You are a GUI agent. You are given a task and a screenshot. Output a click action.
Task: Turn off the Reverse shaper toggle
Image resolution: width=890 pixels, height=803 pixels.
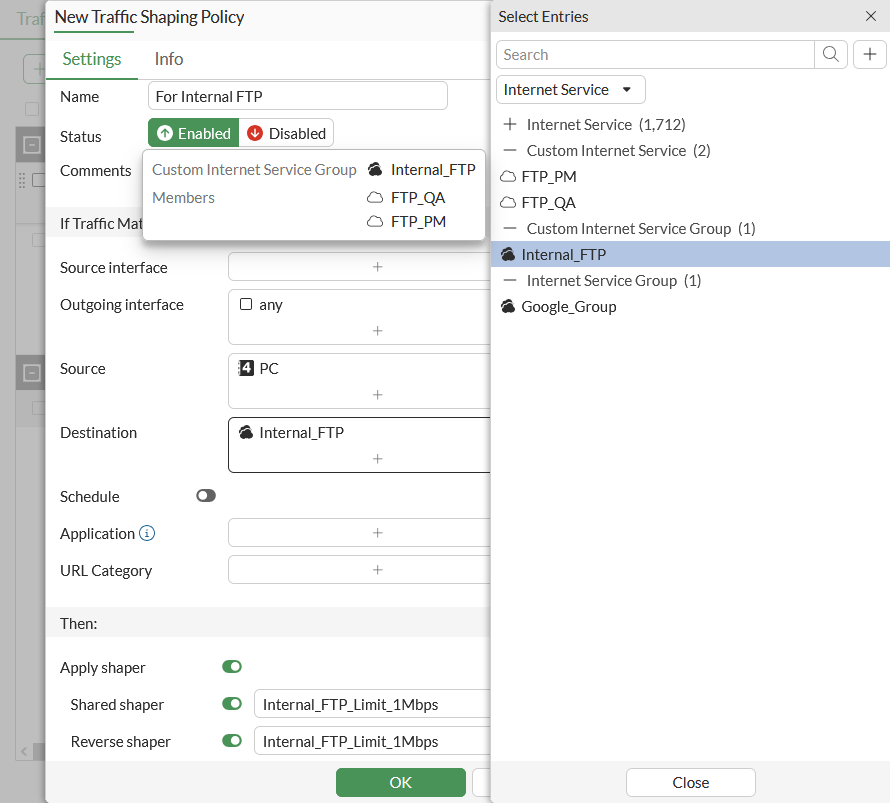[x=232, y=741]
